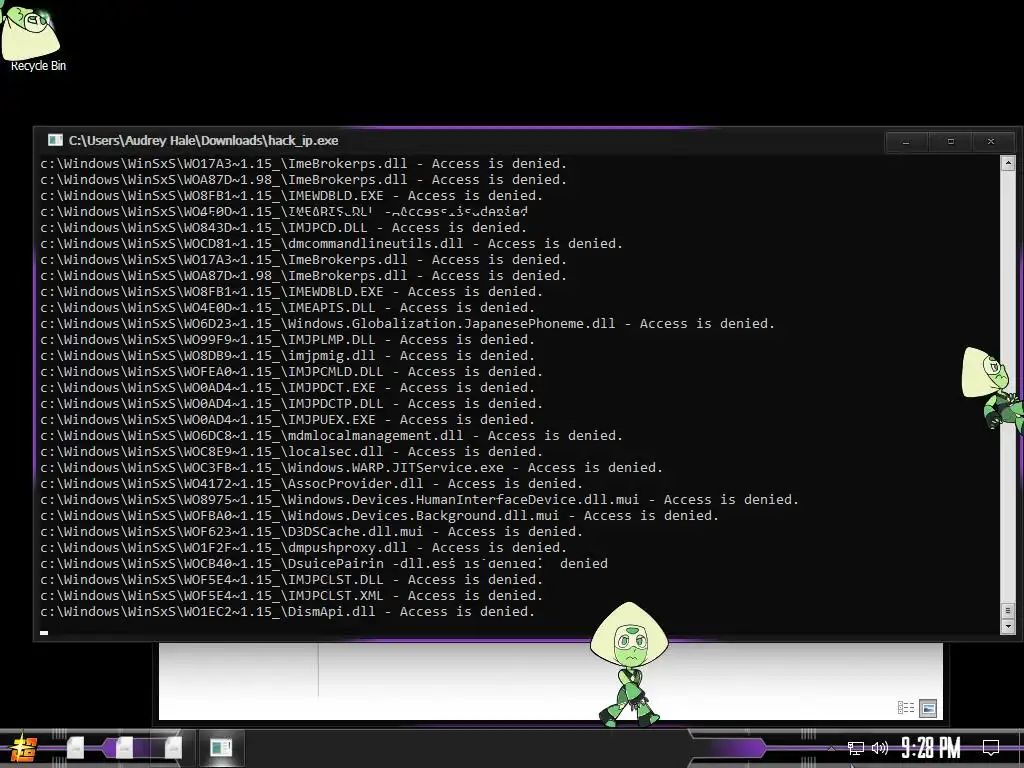Open the Start menu on the taskbar
1024x768 pixels.
[x=23, y=748]
